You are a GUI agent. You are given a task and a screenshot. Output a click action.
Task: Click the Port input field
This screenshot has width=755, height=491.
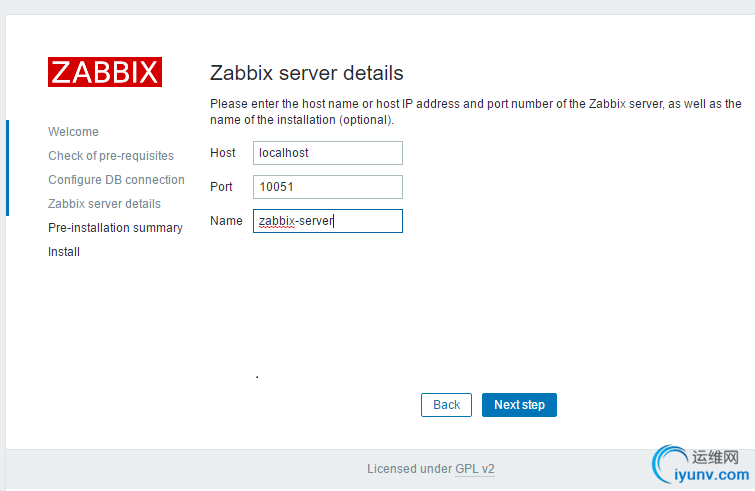point(328,187)
